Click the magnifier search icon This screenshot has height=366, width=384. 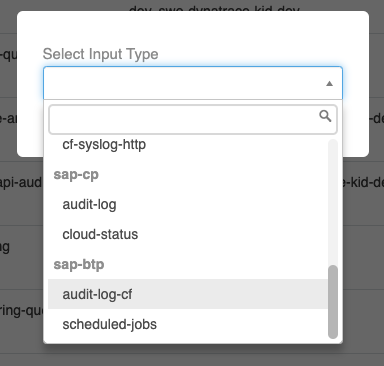325,116
